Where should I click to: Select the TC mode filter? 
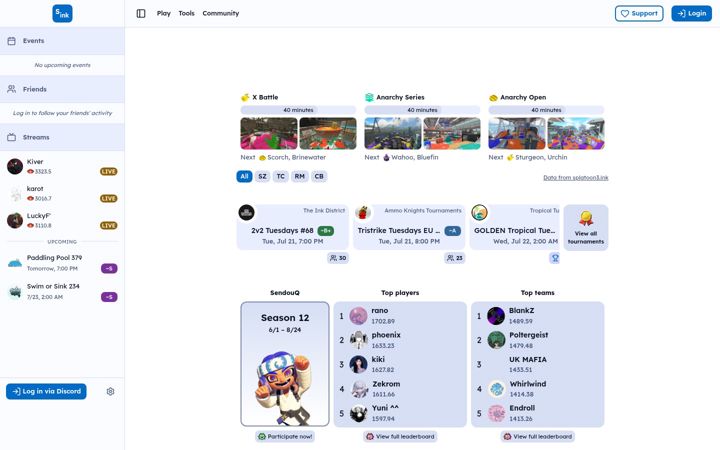point(281,176)
